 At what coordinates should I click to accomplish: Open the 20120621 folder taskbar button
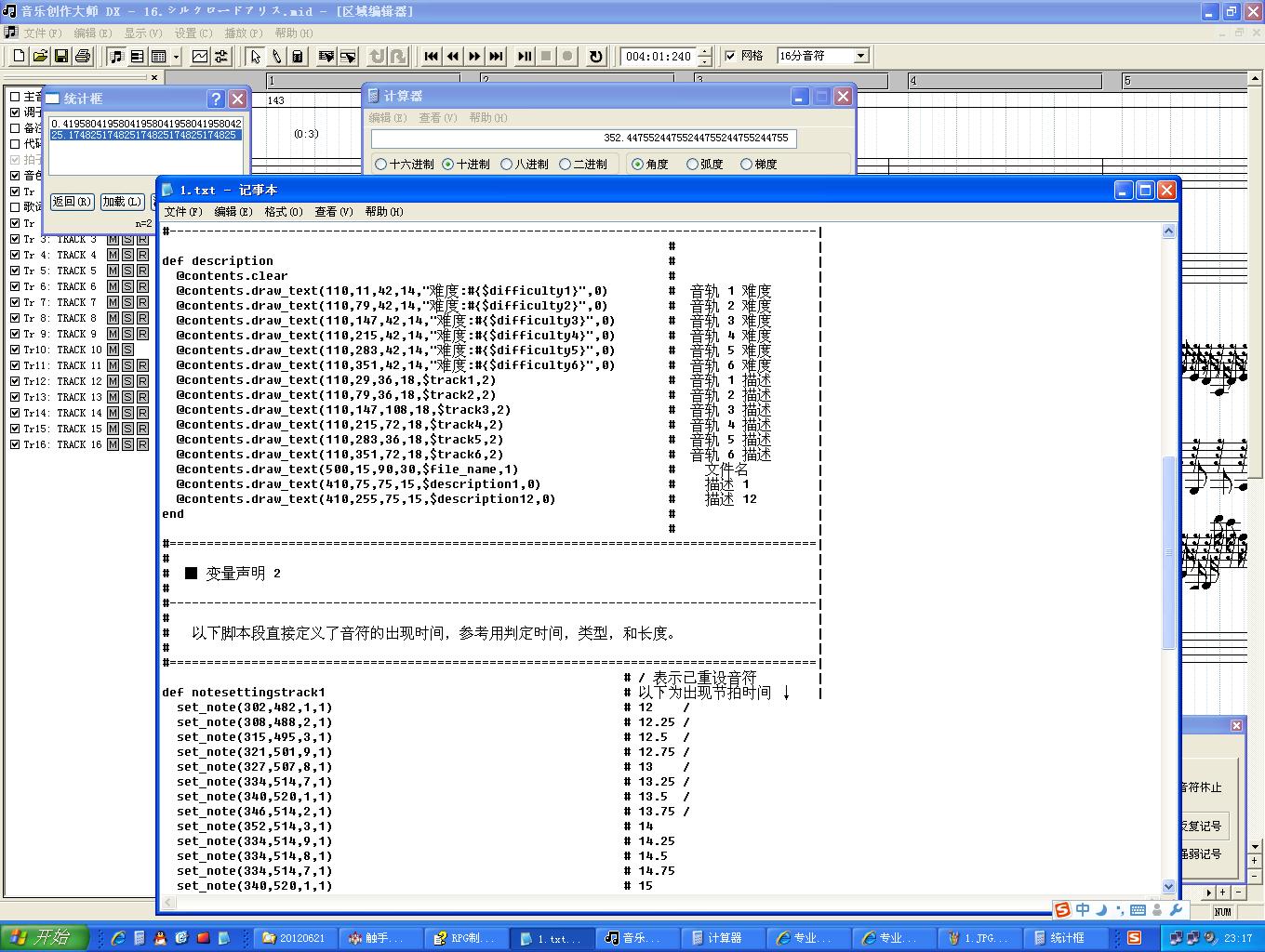295,938
